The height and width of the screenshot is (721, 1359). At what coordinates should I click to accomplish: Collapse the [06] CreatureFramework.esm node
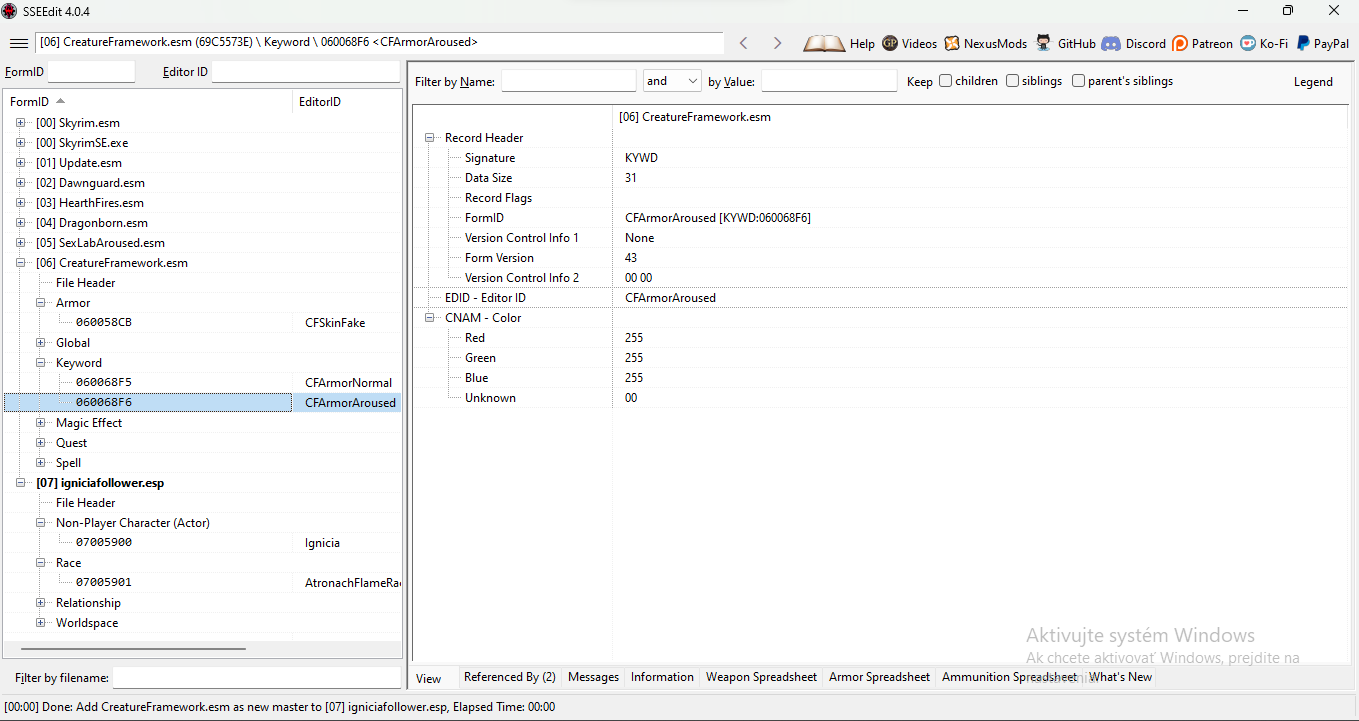(x=20, y=263)
